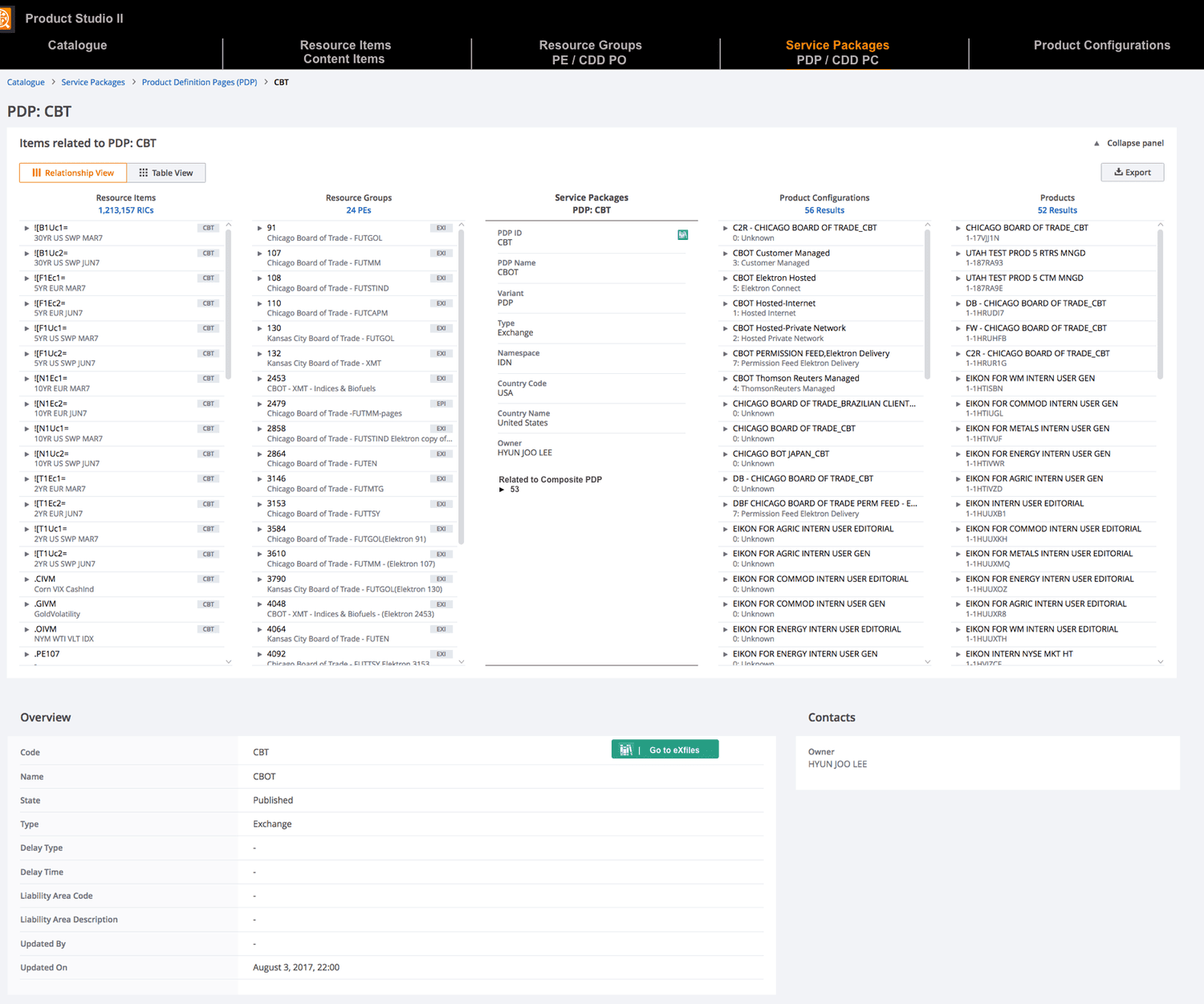Select CBOT Thomson Reuters Managed configuration
The image size is (1204, 1004).
click(x=820, y=384)
